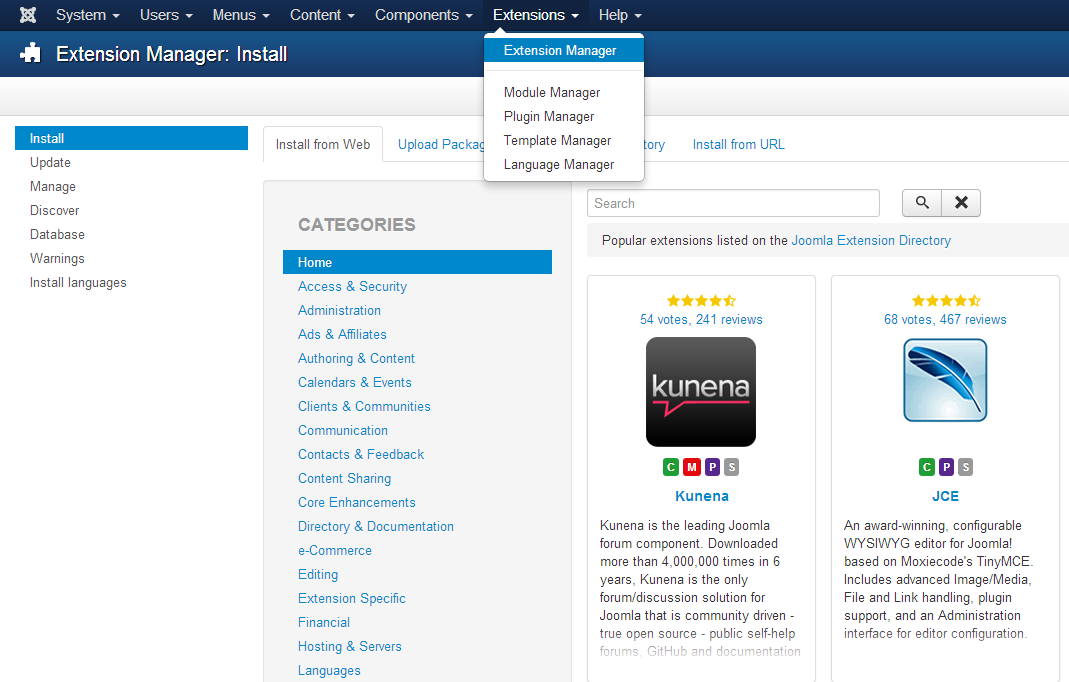
Task: Browse the Authoring & Content category
Action: pos(357,358)
